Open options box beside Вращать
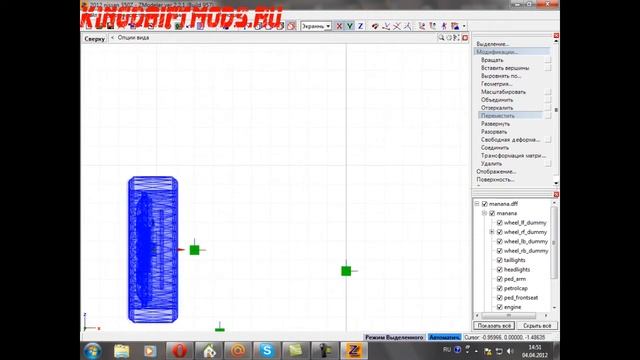 548,60
